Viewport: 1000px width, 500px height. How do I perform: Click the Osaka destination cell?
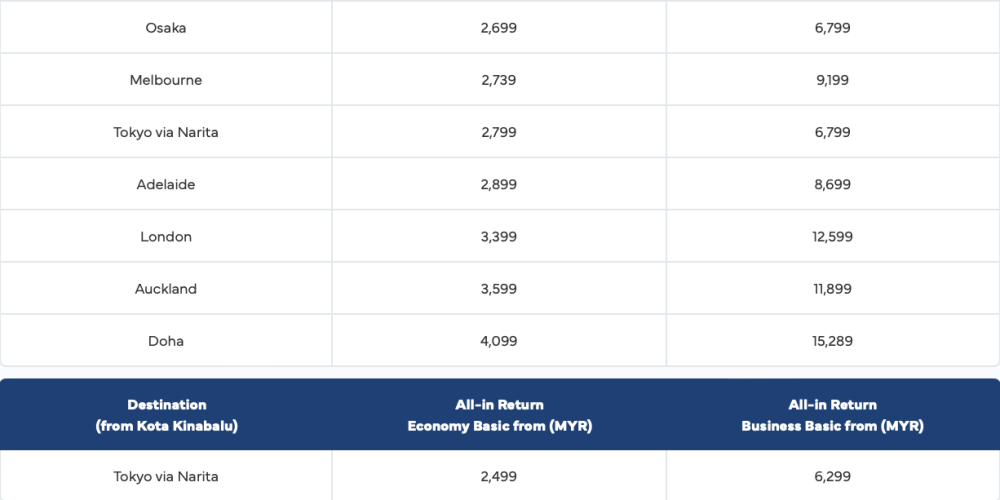[166, 28]
